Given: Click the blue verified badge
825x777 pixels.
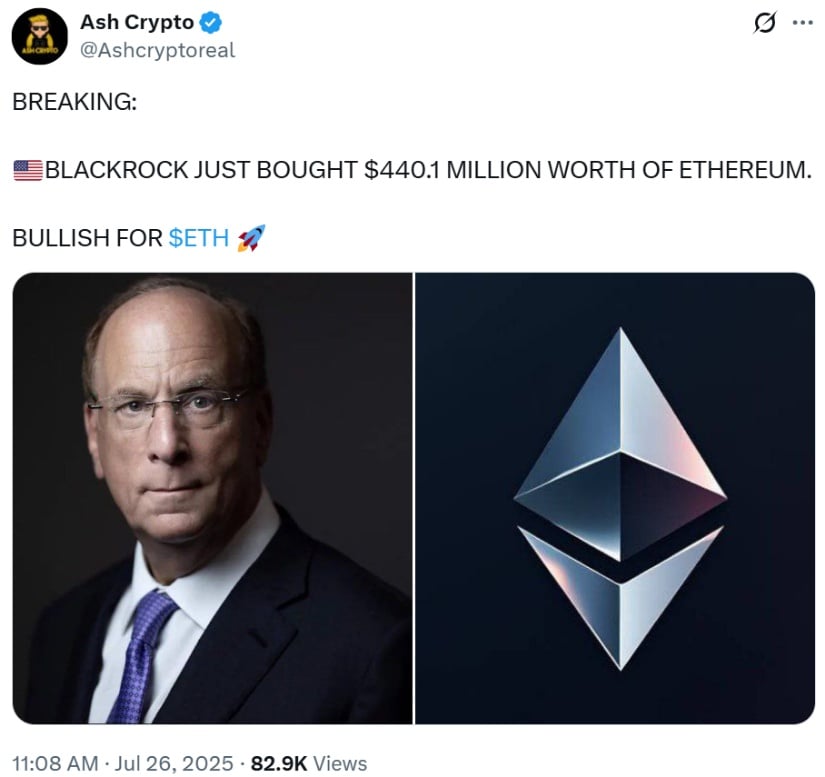Looking at the screenshot, I should pyautogui.click(x=212, y=23).
